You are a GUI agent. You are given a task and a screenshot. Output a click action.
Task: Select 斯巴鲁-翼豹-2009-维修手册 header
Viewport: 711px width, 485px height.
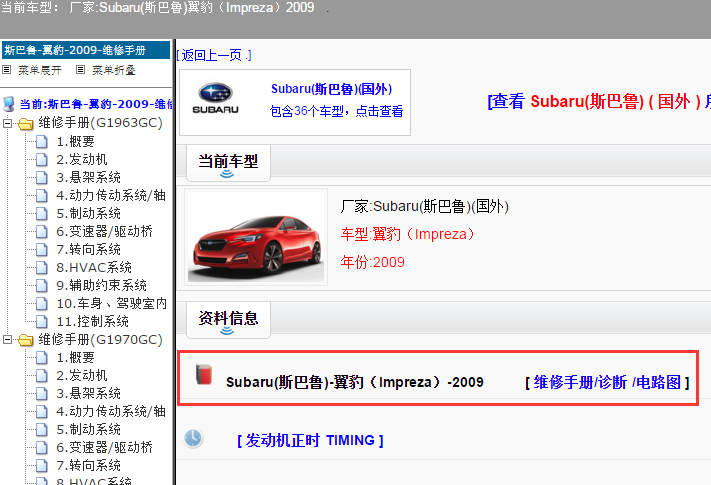tap(86, 50)
